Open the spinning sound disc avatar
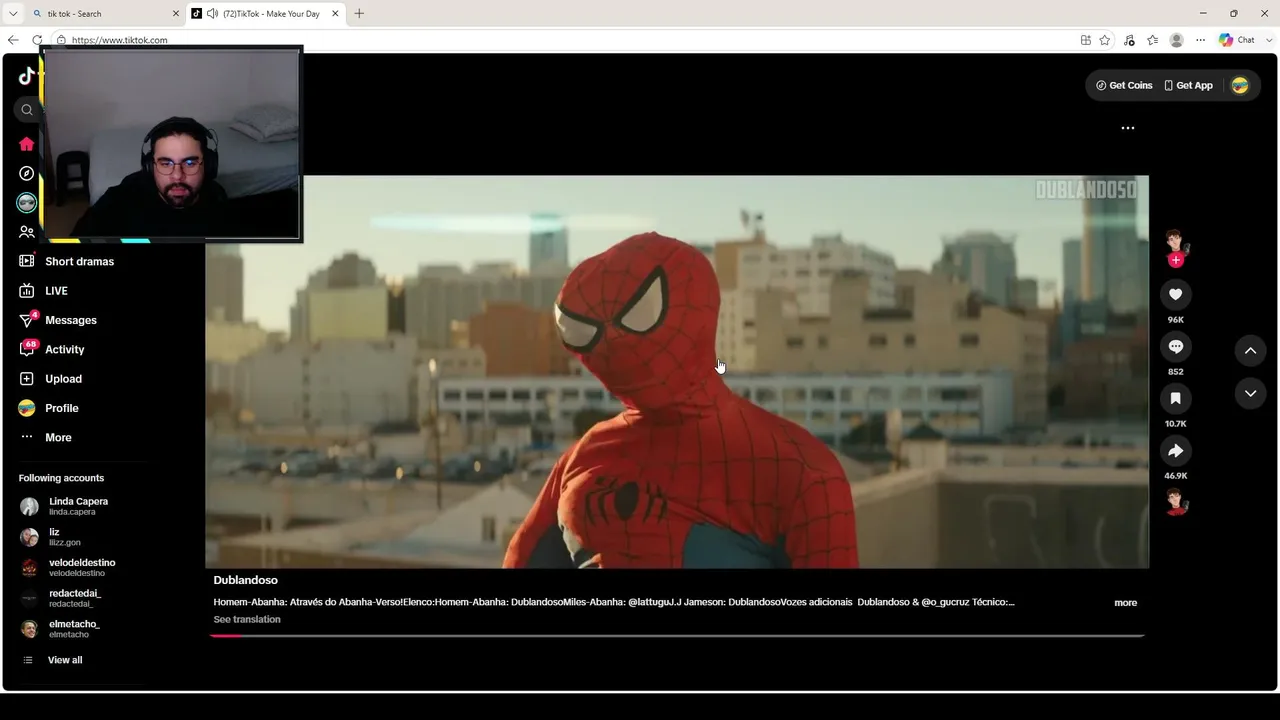Viewport: 1280px width, 720px height. (1176, 502)
